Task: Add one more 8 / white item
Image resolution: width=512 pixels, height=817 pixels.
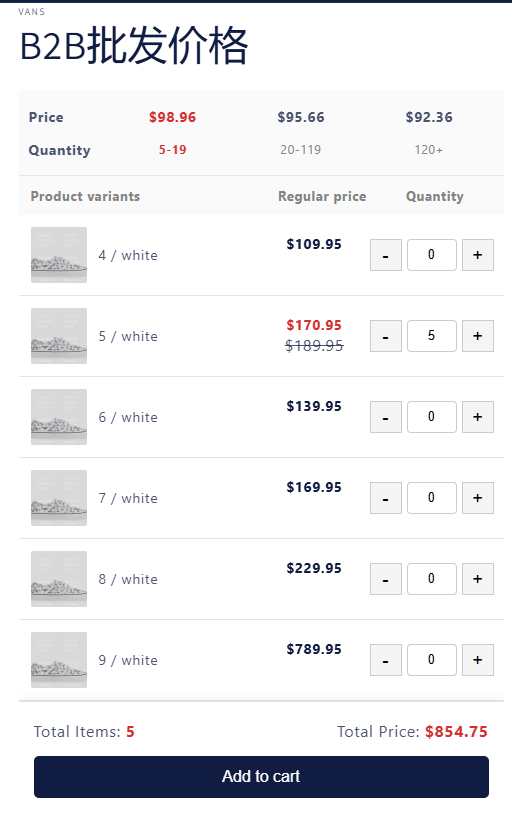Action: pos(478,579)
